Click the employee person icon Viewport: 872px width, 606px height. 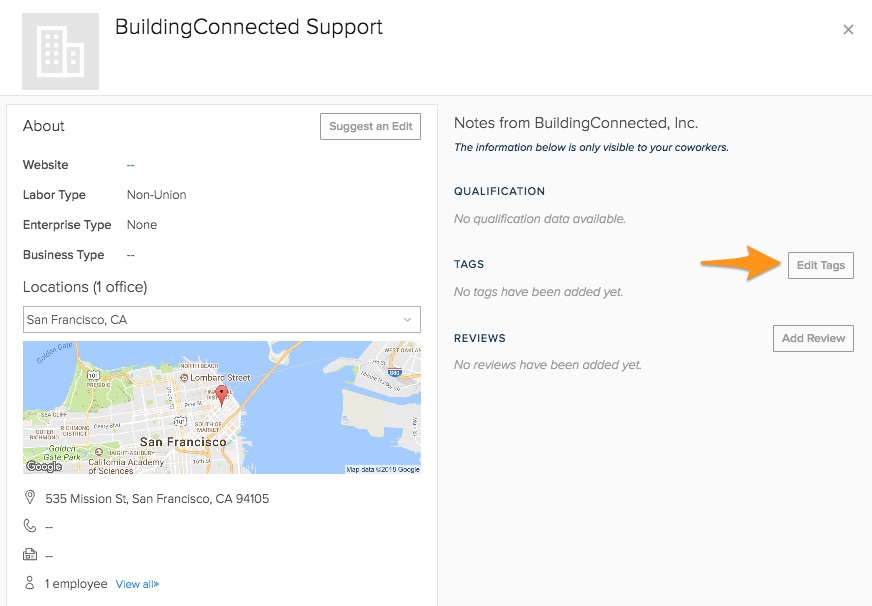[x=30, y=584]
